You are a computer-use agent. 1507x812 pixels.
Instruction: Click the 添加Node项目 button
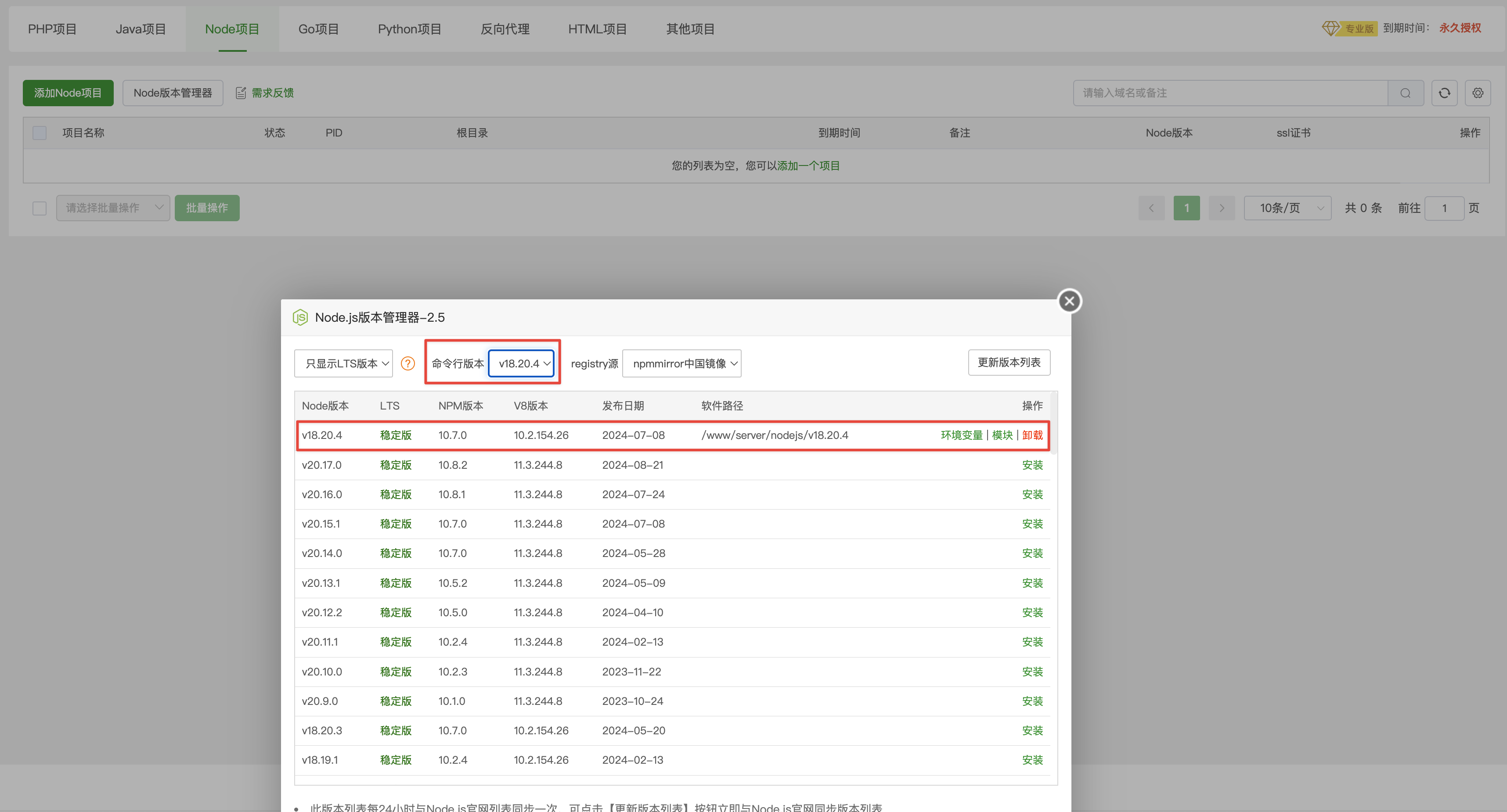pos(68,93)
